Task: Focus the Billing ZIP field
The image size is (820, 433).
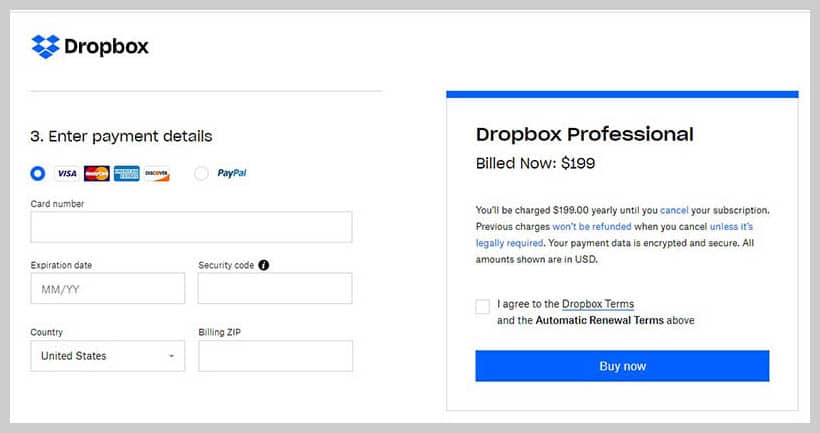Action: pos(276,356)
